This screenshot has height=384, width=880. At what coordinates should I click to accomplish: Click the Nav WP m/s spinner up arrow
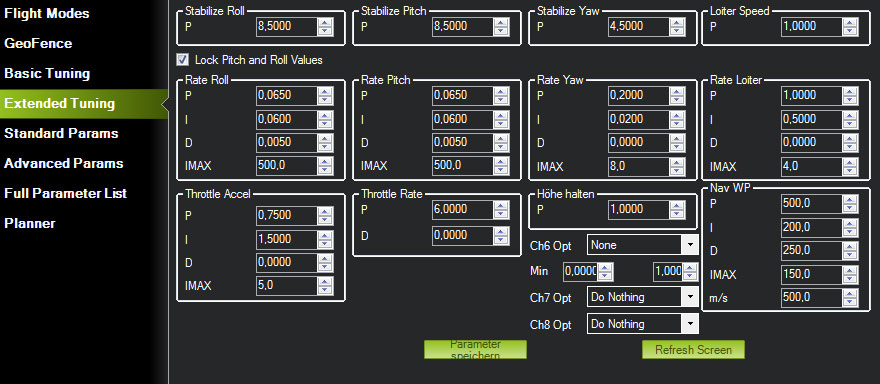[850, 293]
